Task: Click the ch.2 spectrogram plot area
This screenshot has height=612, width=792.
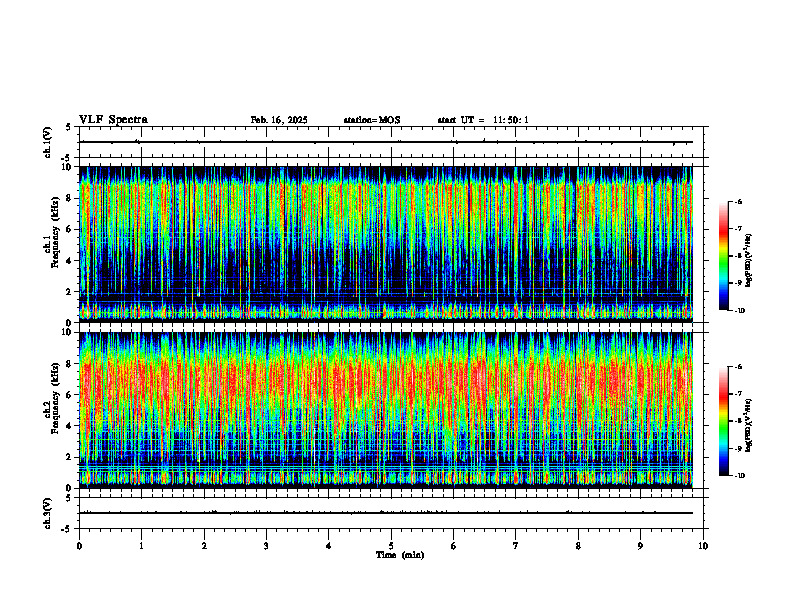Action: (386, 410)
